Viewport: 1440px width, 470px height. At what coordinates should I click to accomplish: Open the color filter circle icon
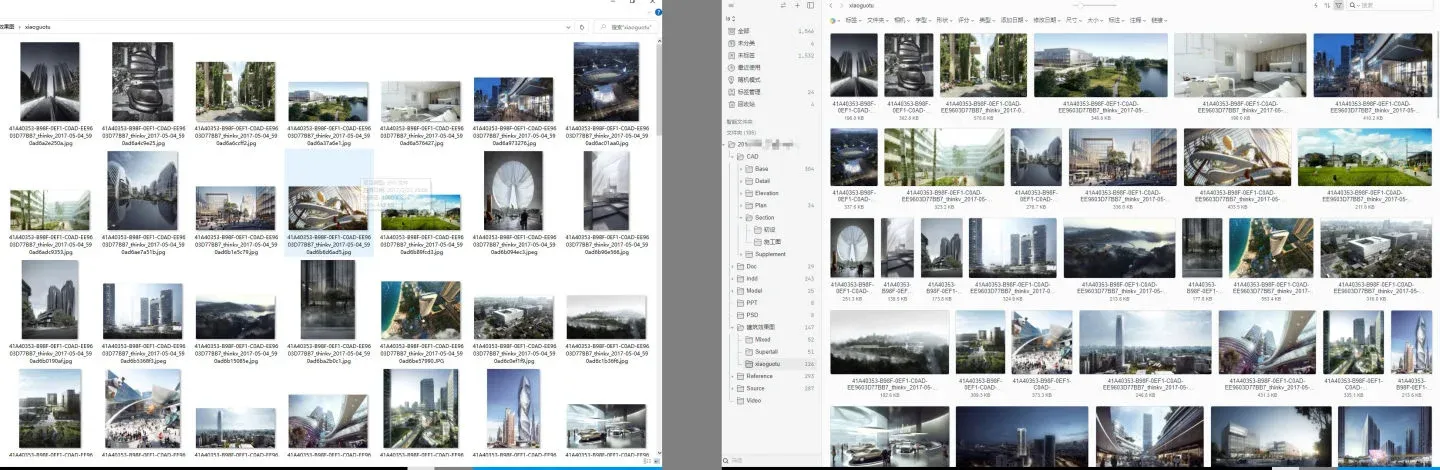click(x=835, y=20)
